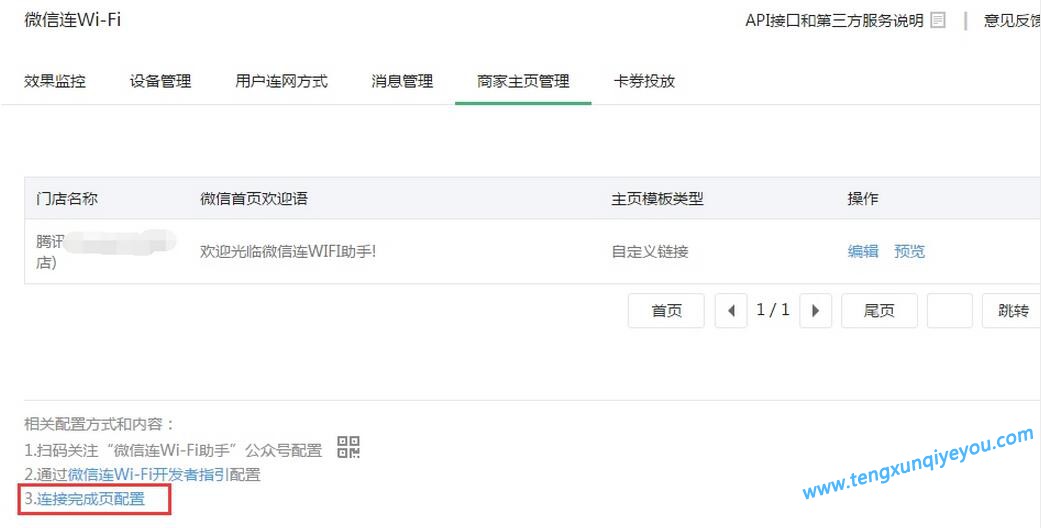Open the API接口和第三方服务说明 document icon
The image size is (1041, 528).
tap(937, 21)
